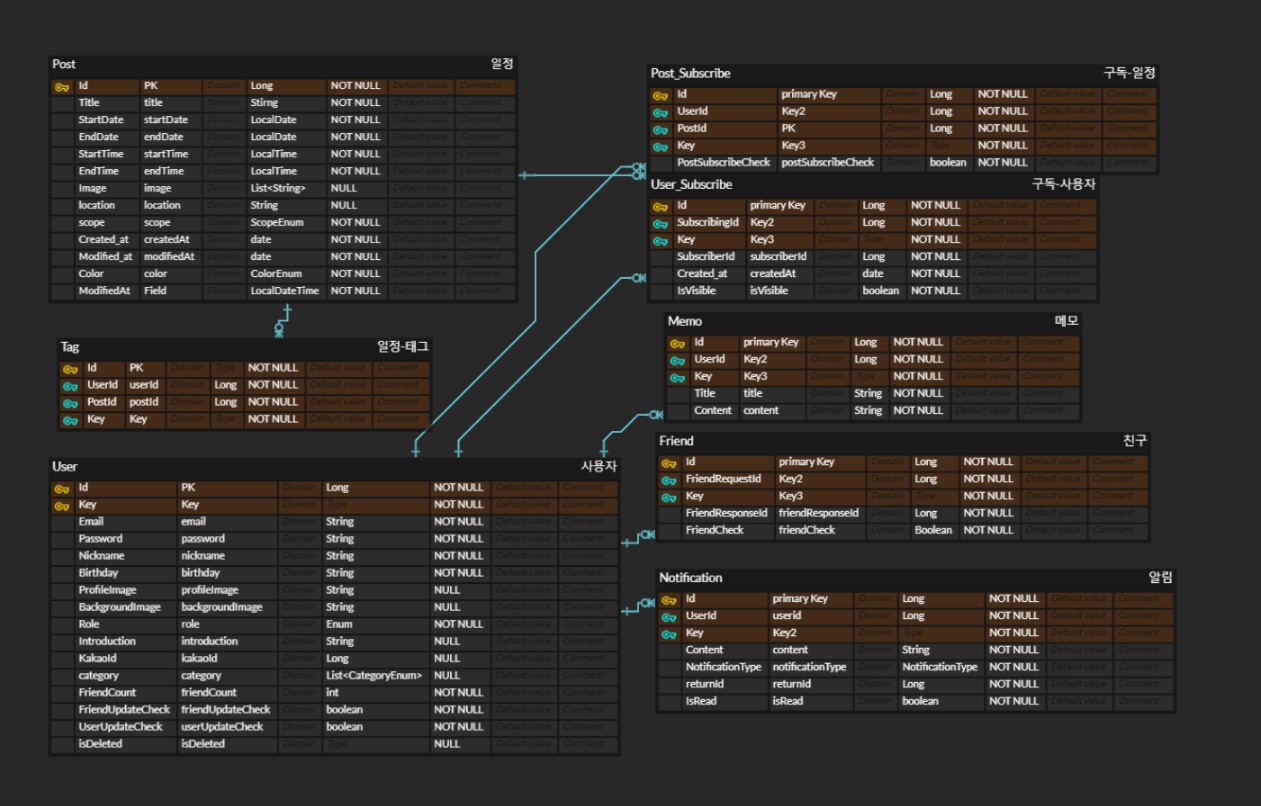
Task: Click the 'Stirng' type cell in Post table
Action: [265, 103]
